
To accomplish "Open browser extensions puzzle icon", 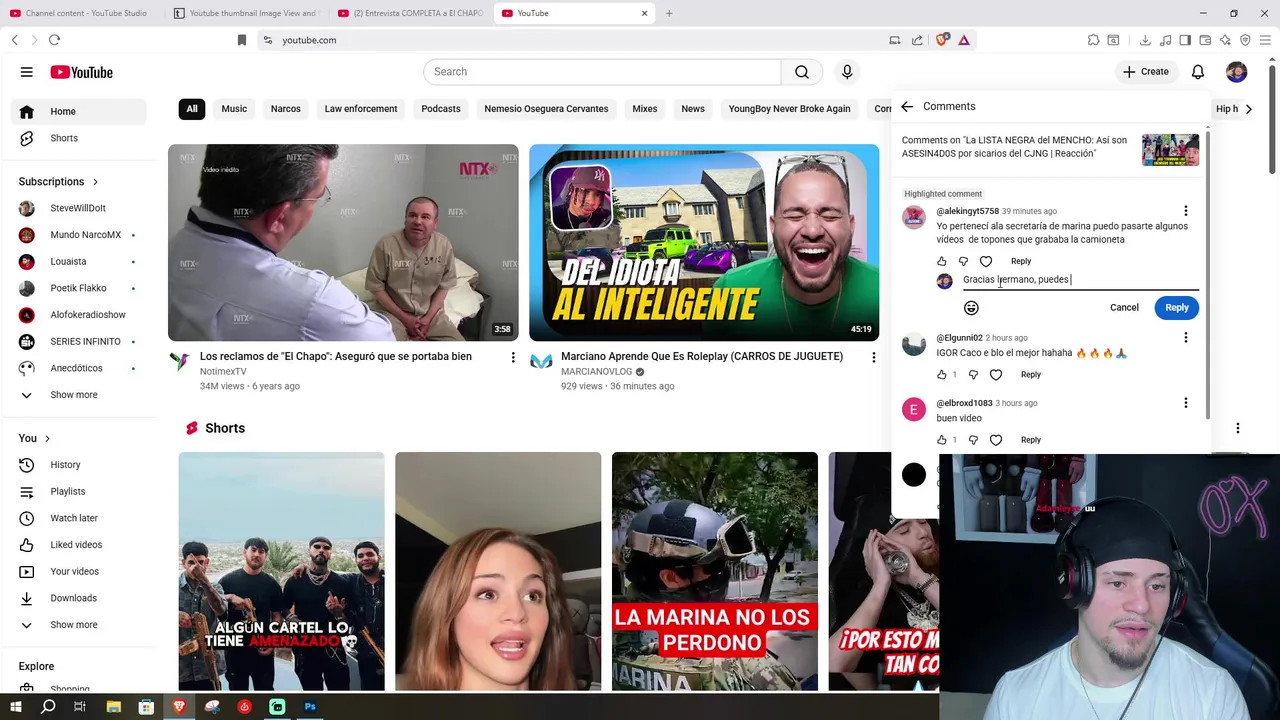I will [1093, 40].
